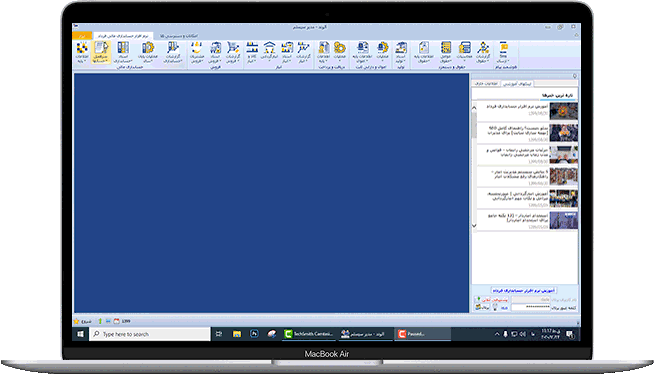Screen dimensions: 654x375
Task: Open accounting reports (گزارشات حسابداری) icon
Action: point(173,52)
